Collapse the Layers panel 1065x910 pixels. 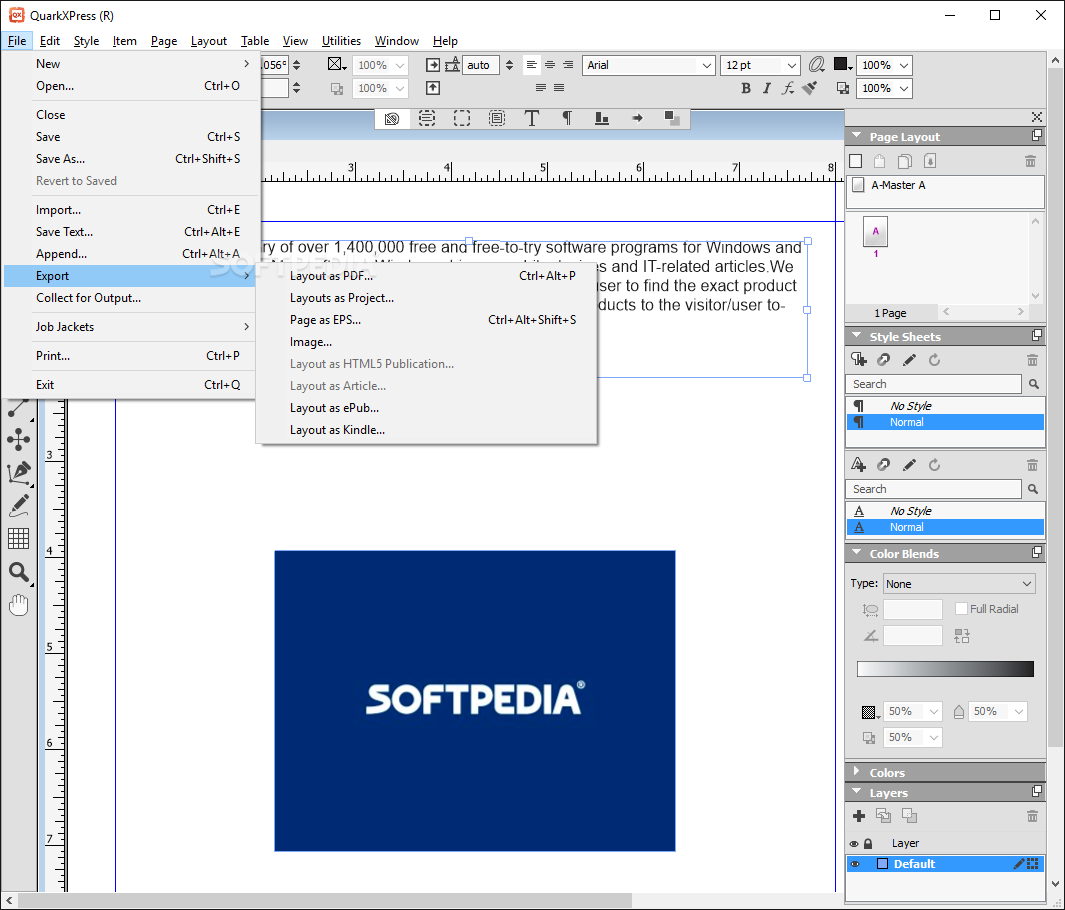coord(856,792)
